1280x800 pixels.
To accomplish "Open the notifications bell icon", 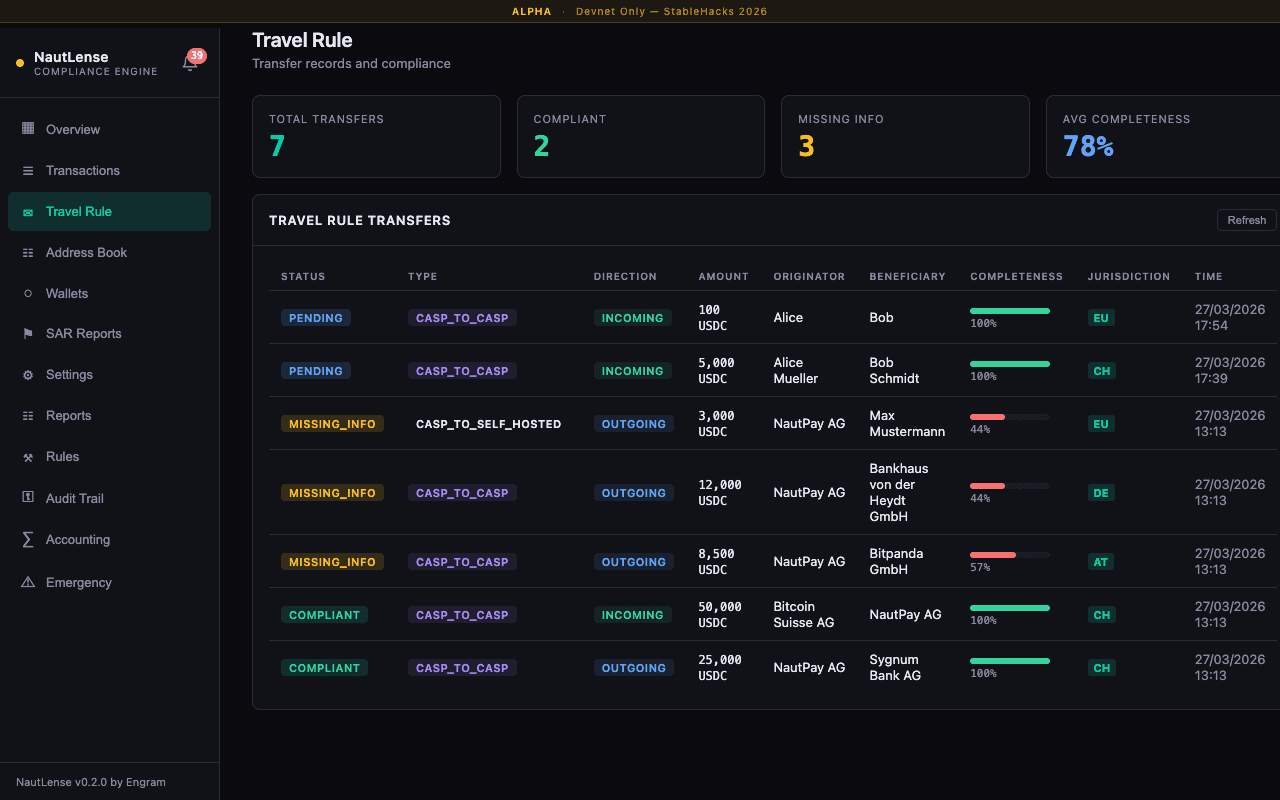I will coord(190,64).
